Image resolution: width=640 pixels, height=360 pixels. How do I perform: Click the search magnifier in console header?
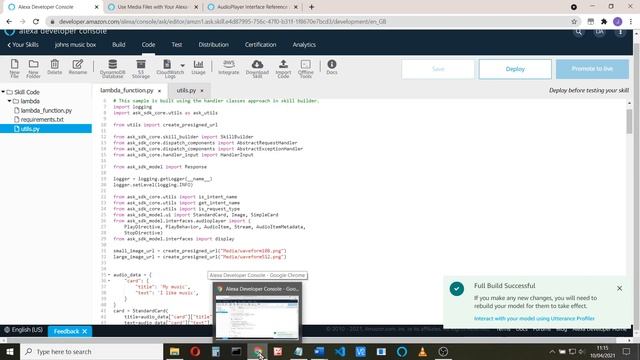tap(579, 32)
